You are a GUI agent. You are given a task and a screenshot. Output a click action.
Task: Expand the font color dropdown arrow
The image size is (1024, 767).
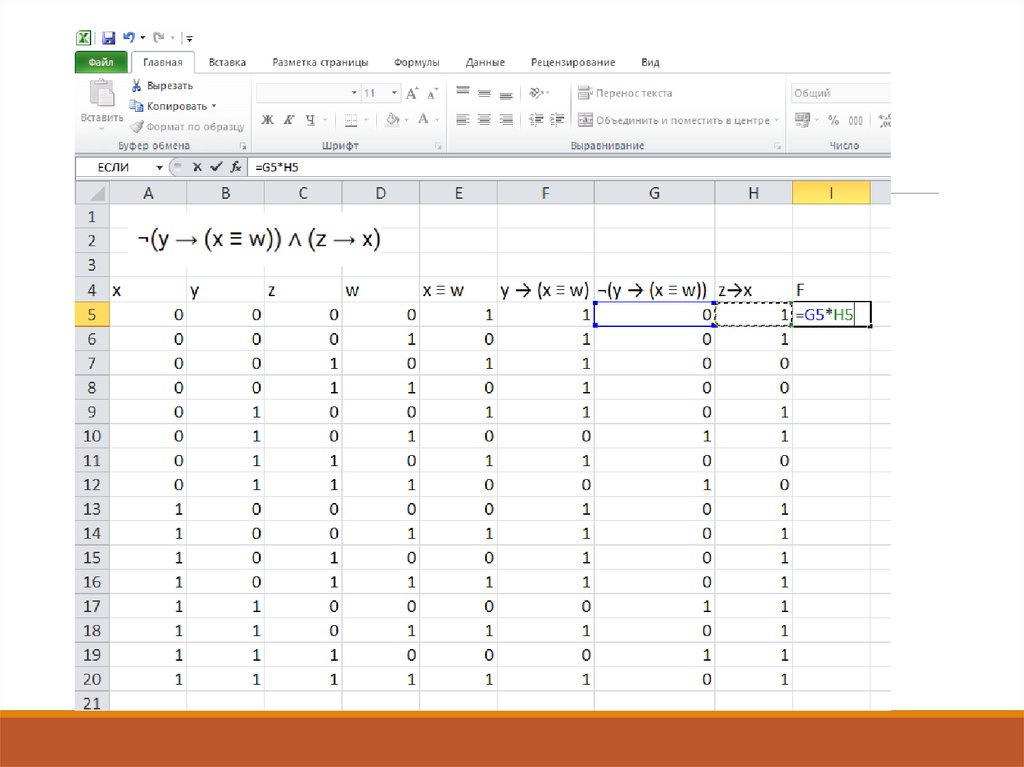point(437,120)
